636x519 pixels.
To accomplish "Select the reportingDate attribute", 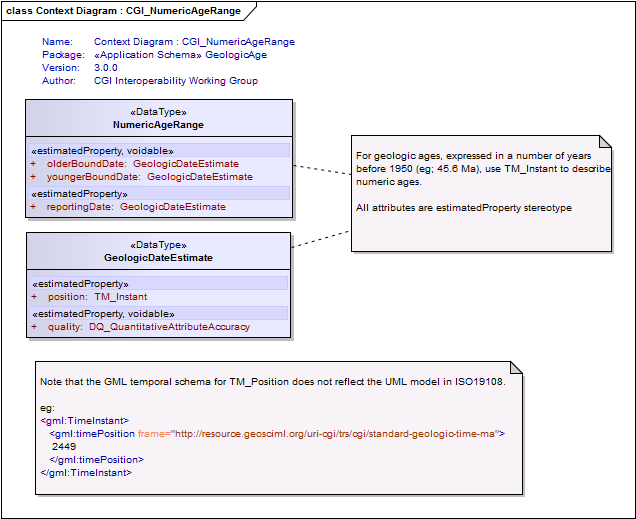I will point(128,207).
